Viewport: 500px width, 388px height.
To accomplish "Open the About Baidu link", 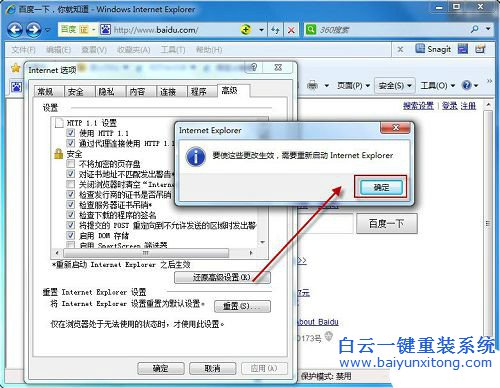I will point(318,322).
